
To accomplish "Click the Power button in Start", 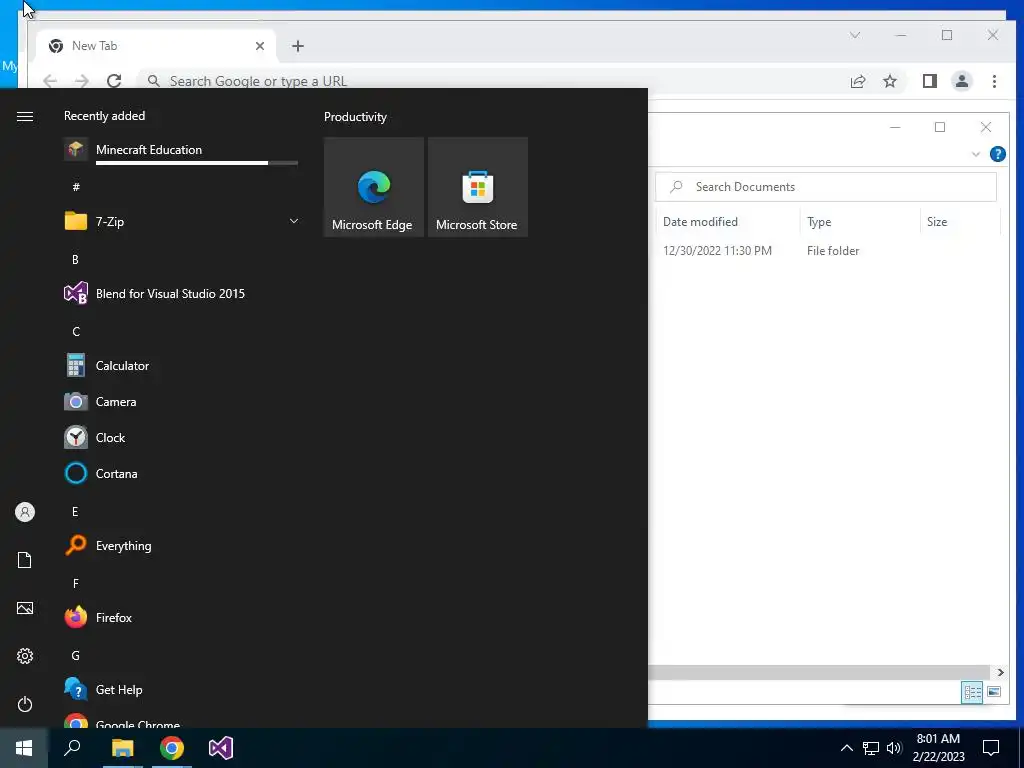I will click(x=25, y=704).
